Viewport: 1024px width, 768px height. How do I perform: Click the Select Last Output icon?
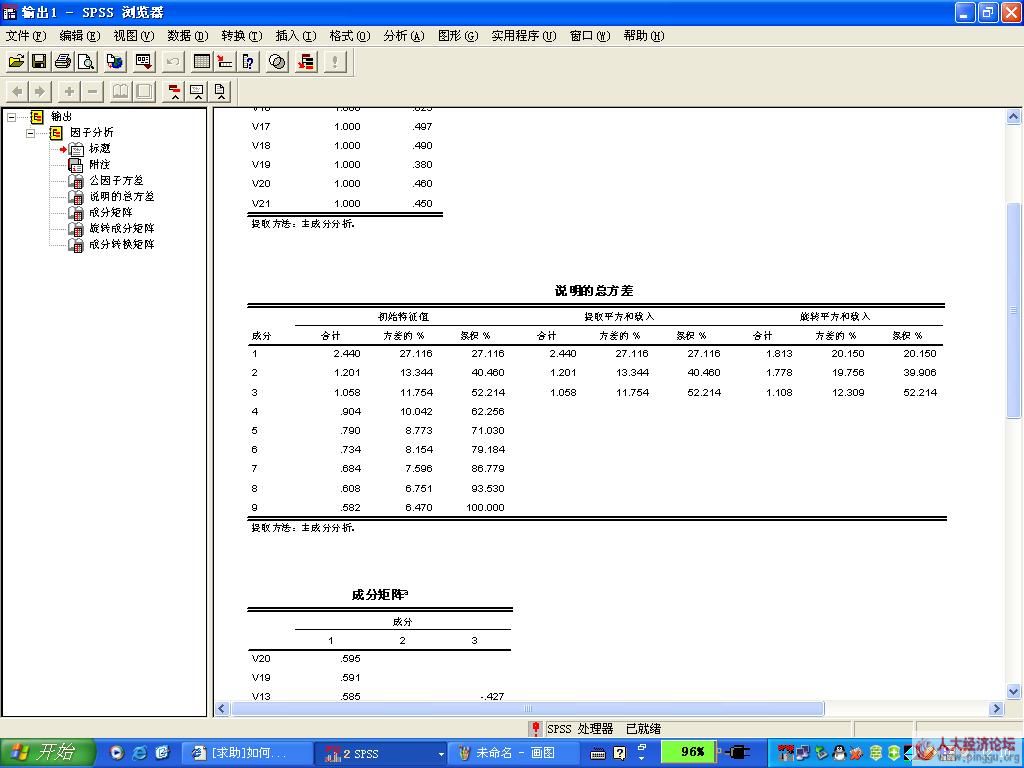click(306, 61)
